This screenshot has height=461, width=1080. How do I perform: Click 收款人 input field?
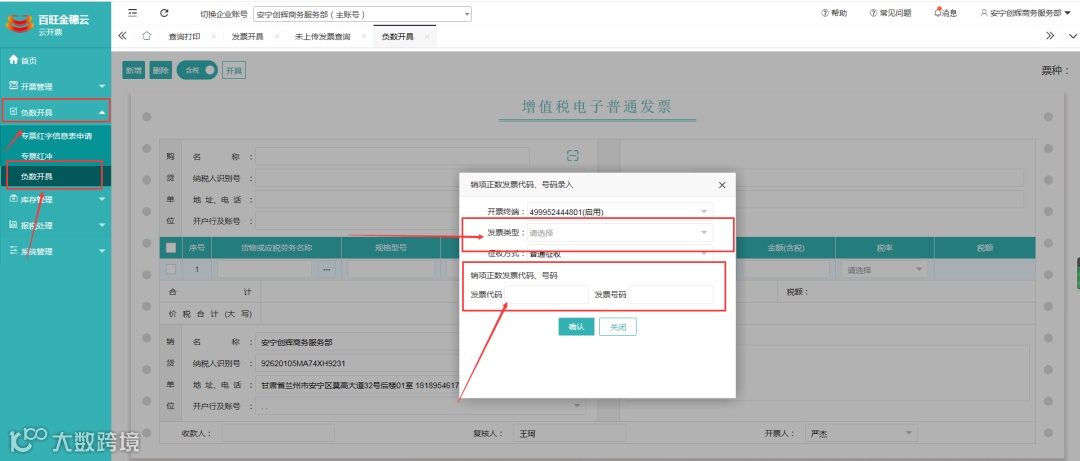coord(278,433)
